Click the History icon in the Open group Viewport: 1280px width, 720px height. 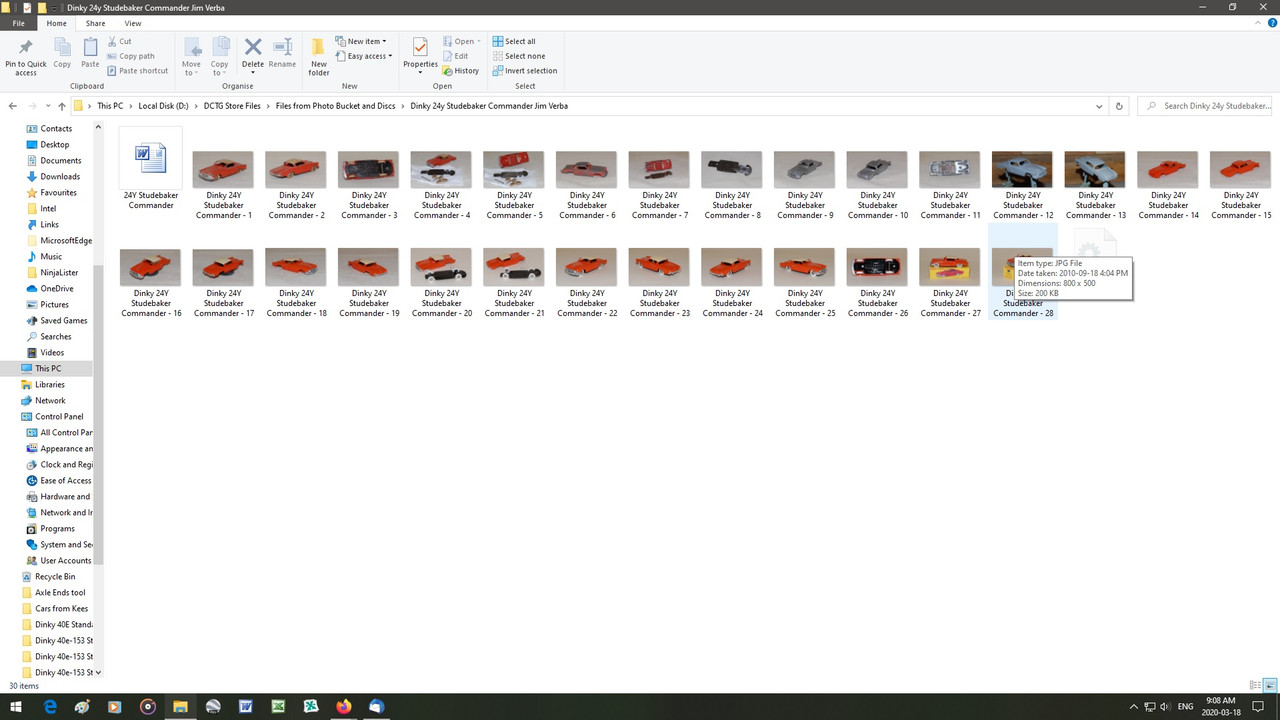click(463, 70)
